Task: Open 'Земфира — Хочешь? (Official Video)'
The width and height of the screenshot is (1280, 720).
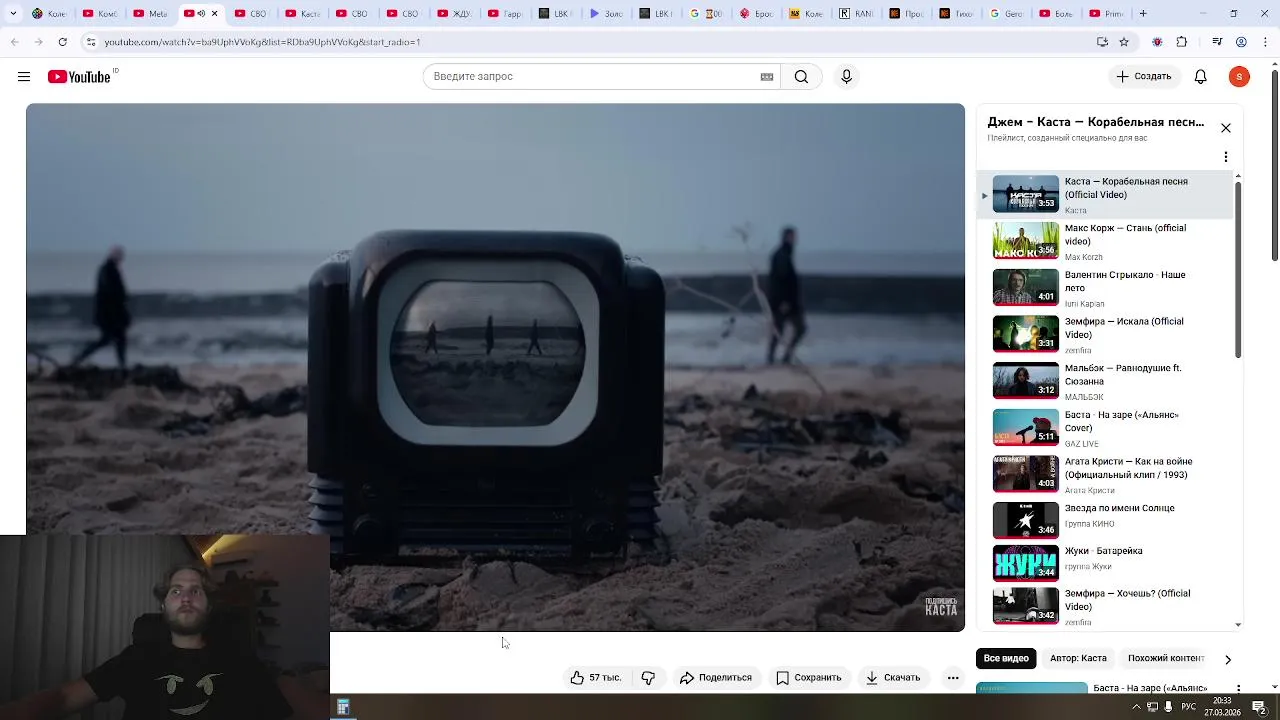Action: tap(1105, 606)
